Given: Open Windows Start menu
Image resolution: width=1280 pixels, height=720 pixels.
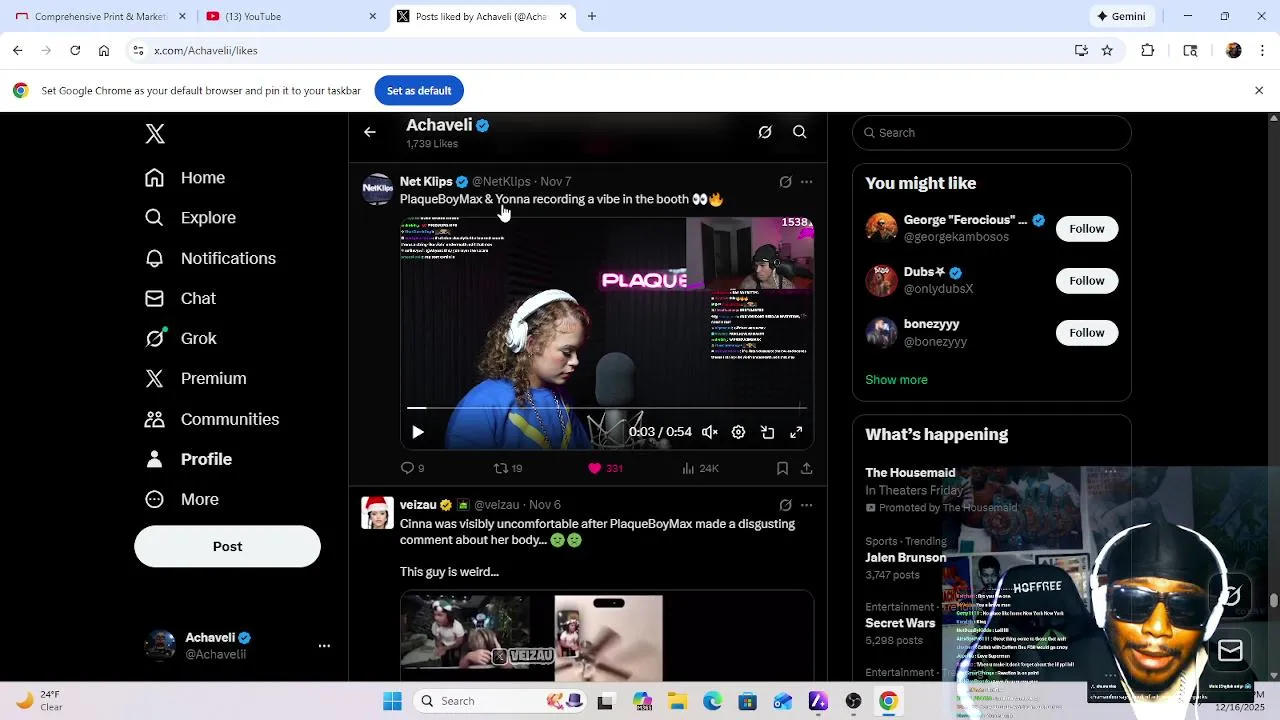Looking at the screenshot, I should (x=392, y=701).
